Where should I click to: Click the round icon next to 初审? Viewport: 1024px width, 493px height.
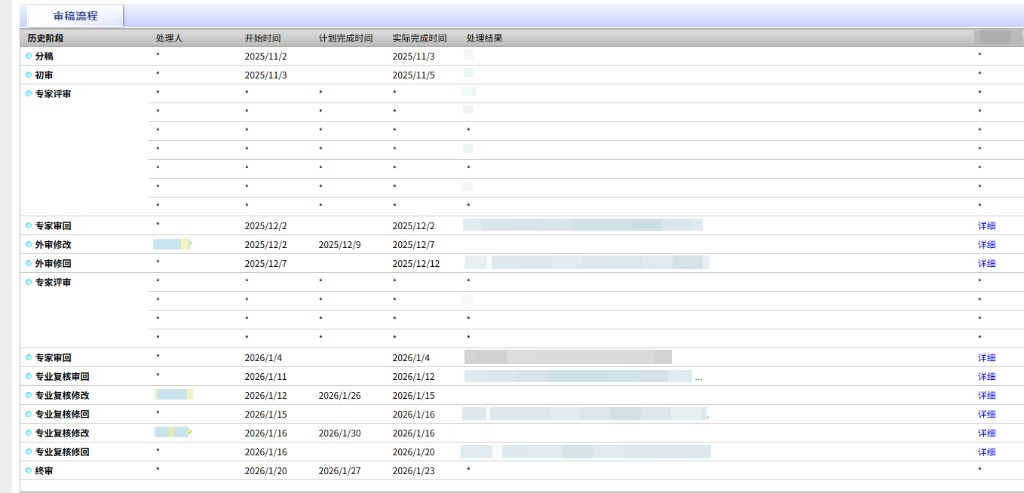29,75
